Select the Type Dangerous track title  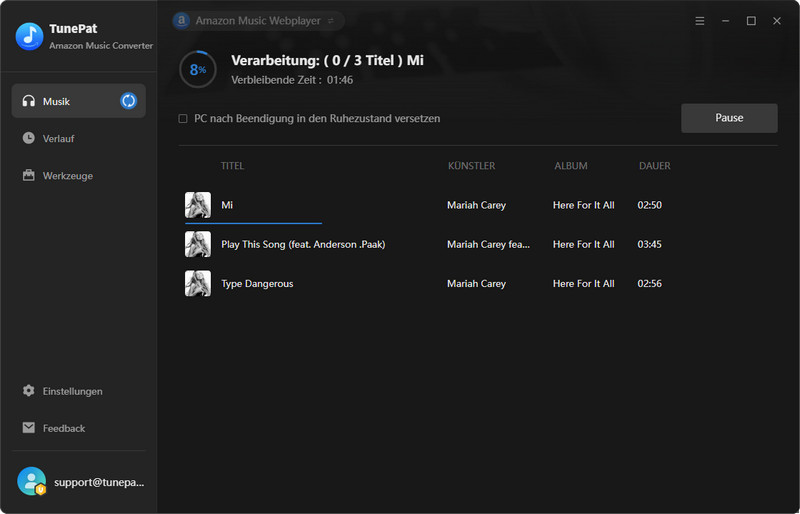(257, 284)
